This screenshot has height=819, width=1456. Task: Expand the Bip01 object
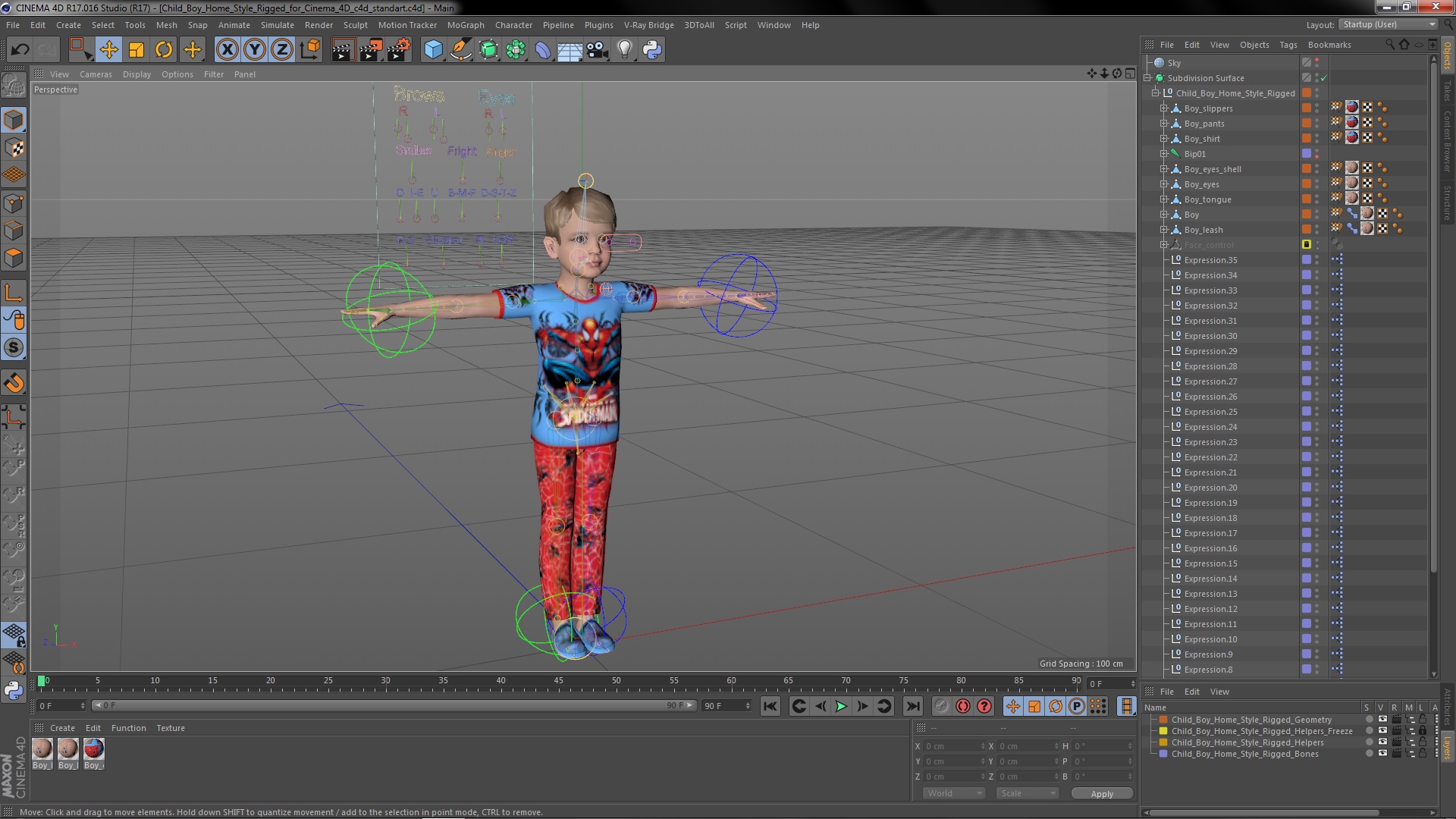[1163, 154]
